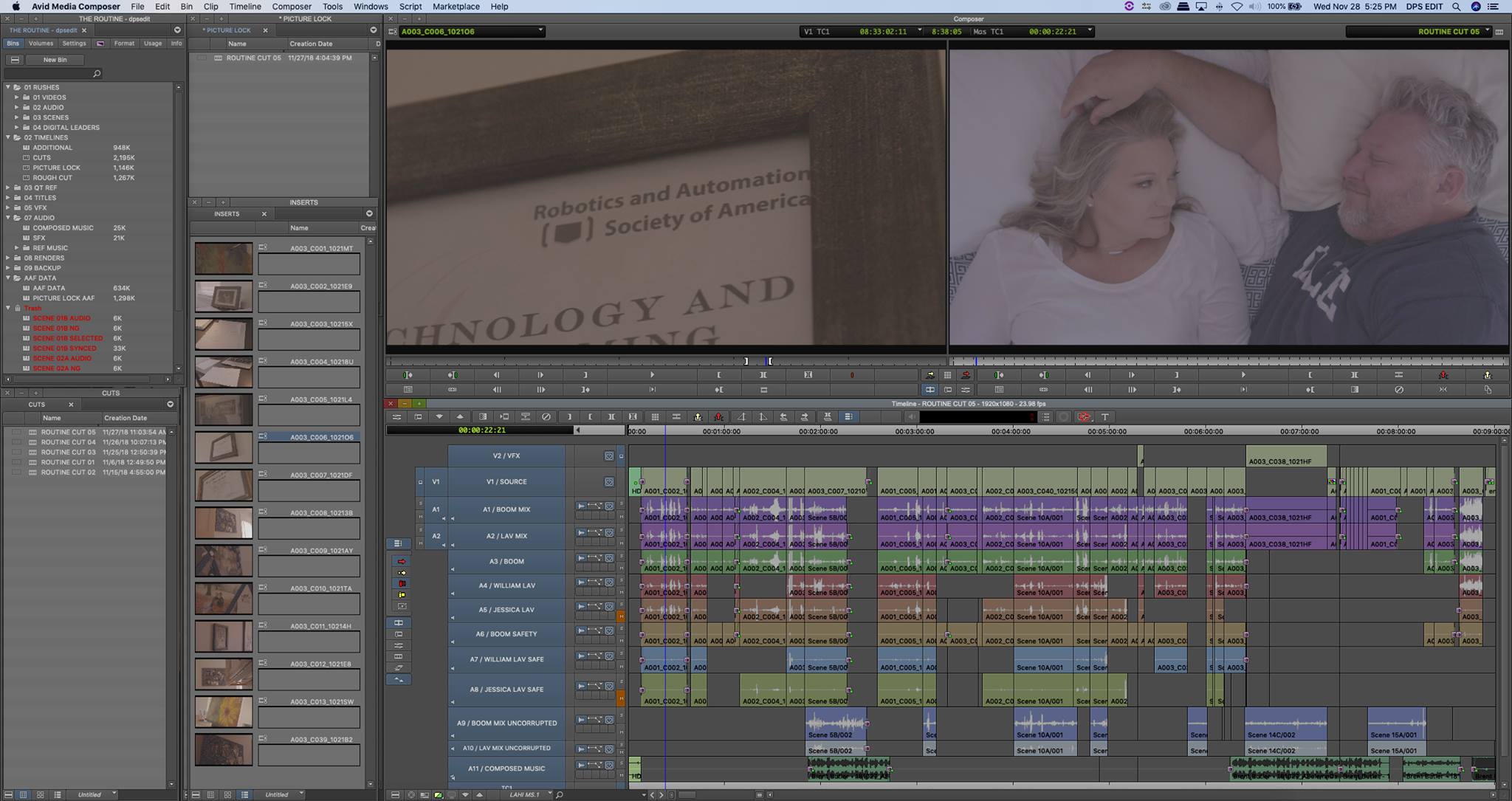This screenshot has width=1512, height=801.
Task: Collapse the 02 TIMELINES folder
Action: [9, 137]
